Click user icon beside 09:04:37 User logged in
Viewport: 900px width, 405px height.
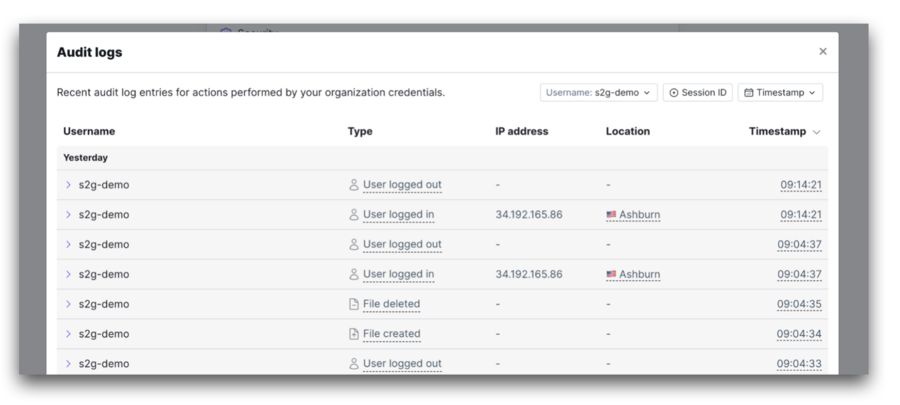coord(354,274)
